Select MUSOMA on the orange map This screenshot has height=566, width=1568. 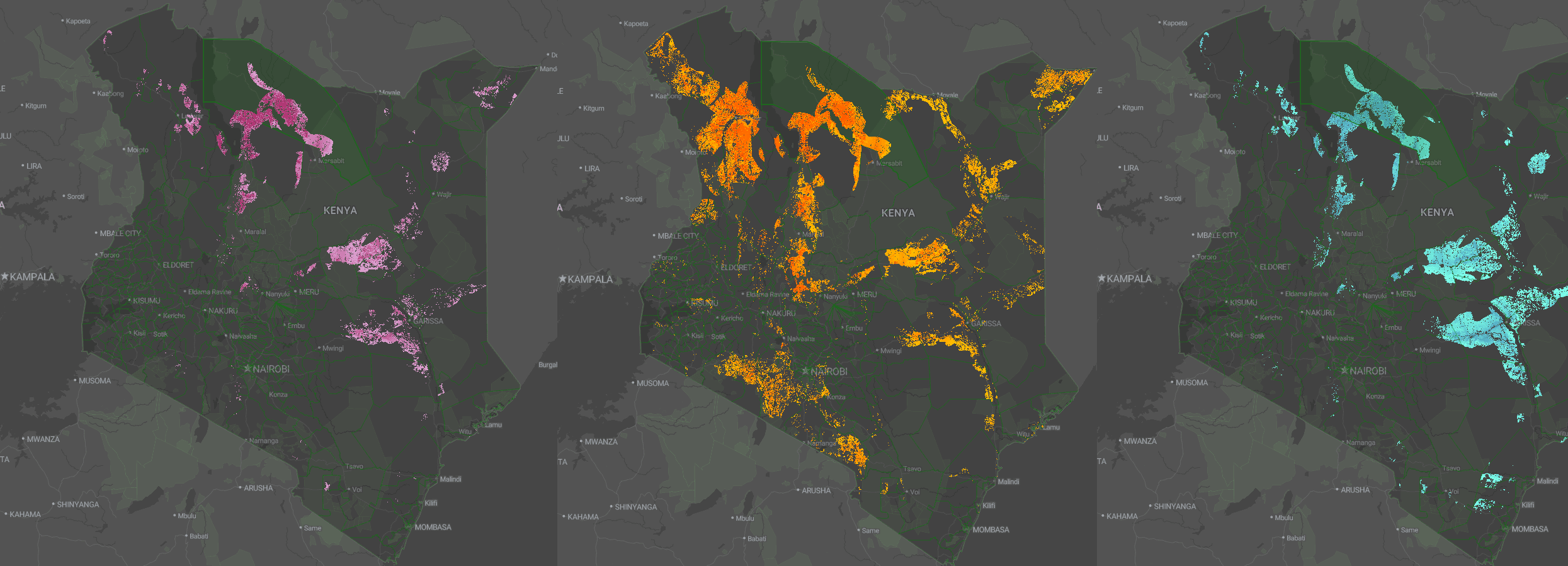653,383
